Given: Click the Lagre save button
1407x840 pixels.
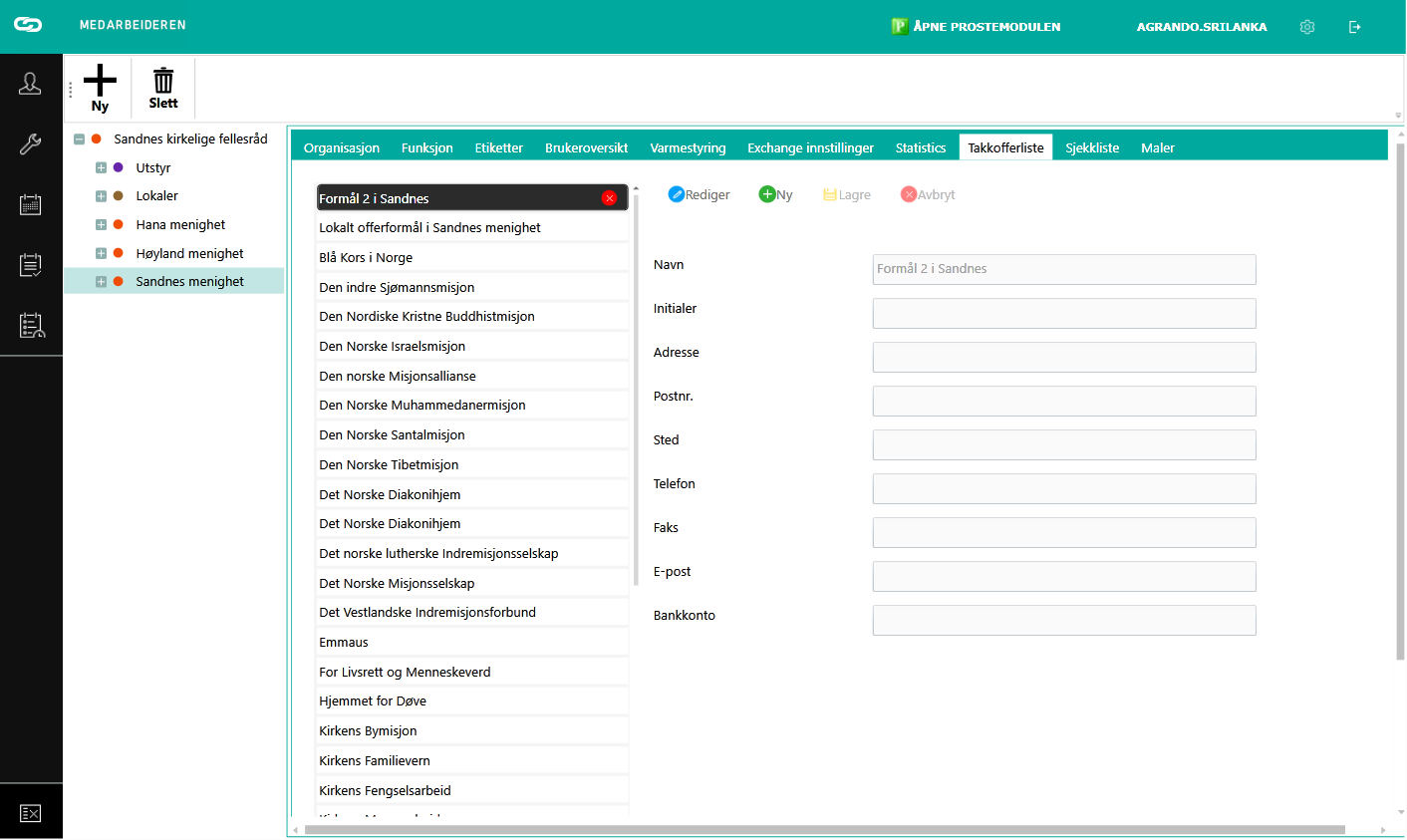Looking at the screenshot, I should click(847, 194).
